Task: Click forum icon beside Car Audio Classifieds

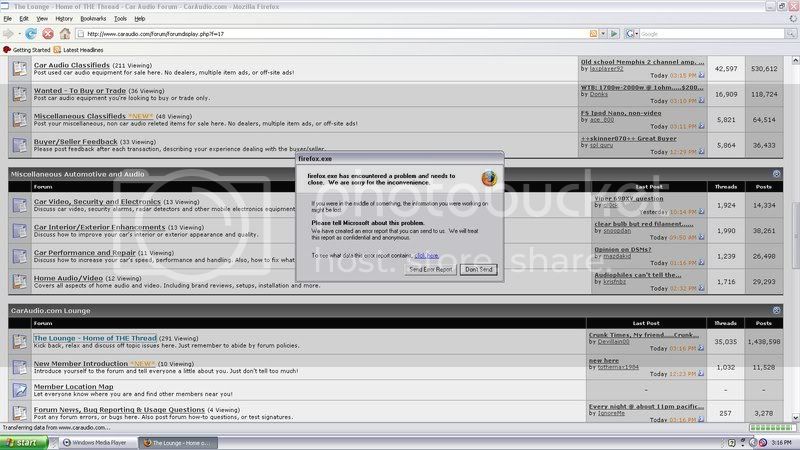Action: pos(20,68)
